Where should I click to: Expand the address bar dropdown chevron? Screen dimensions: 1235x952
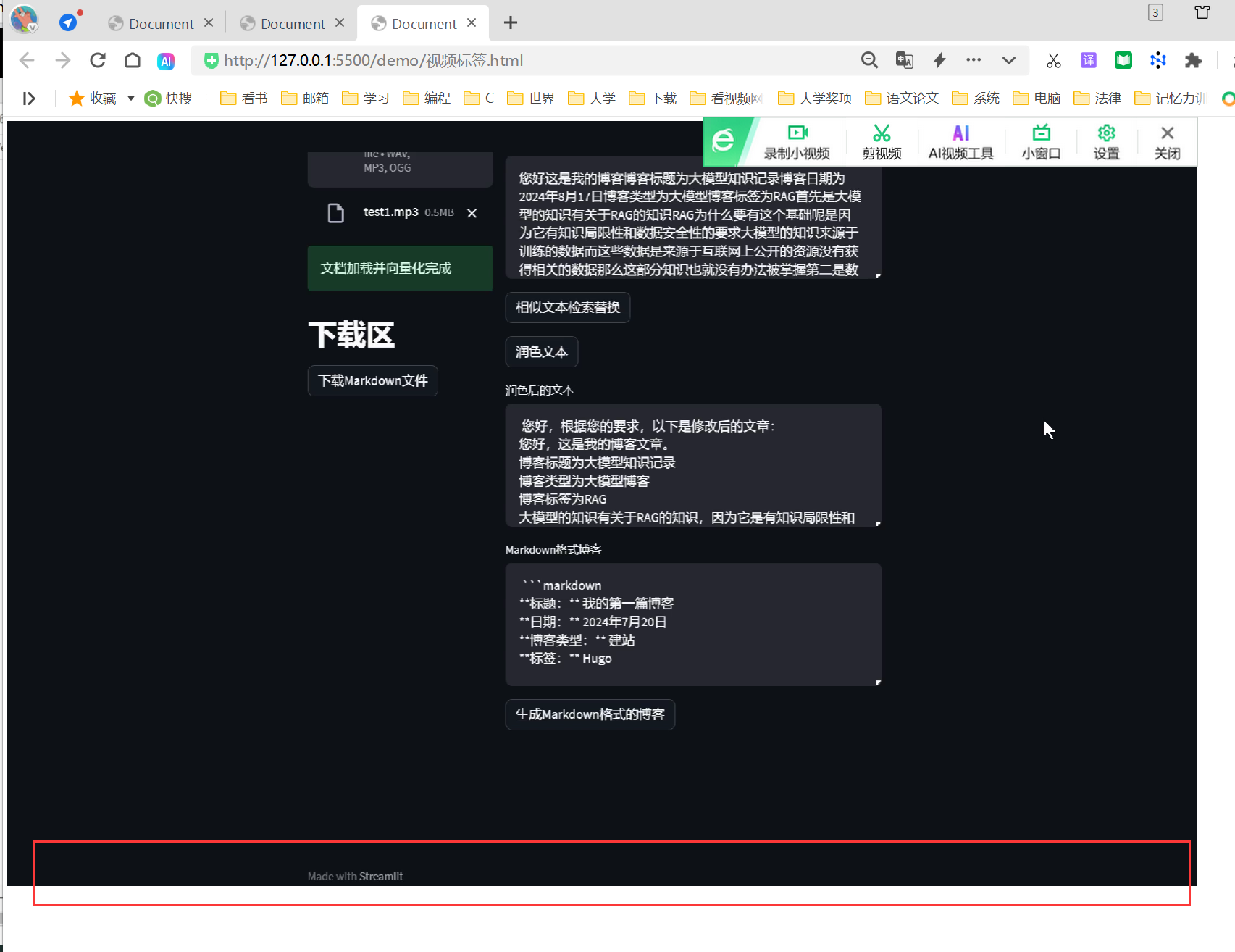tap(1008, 60)
